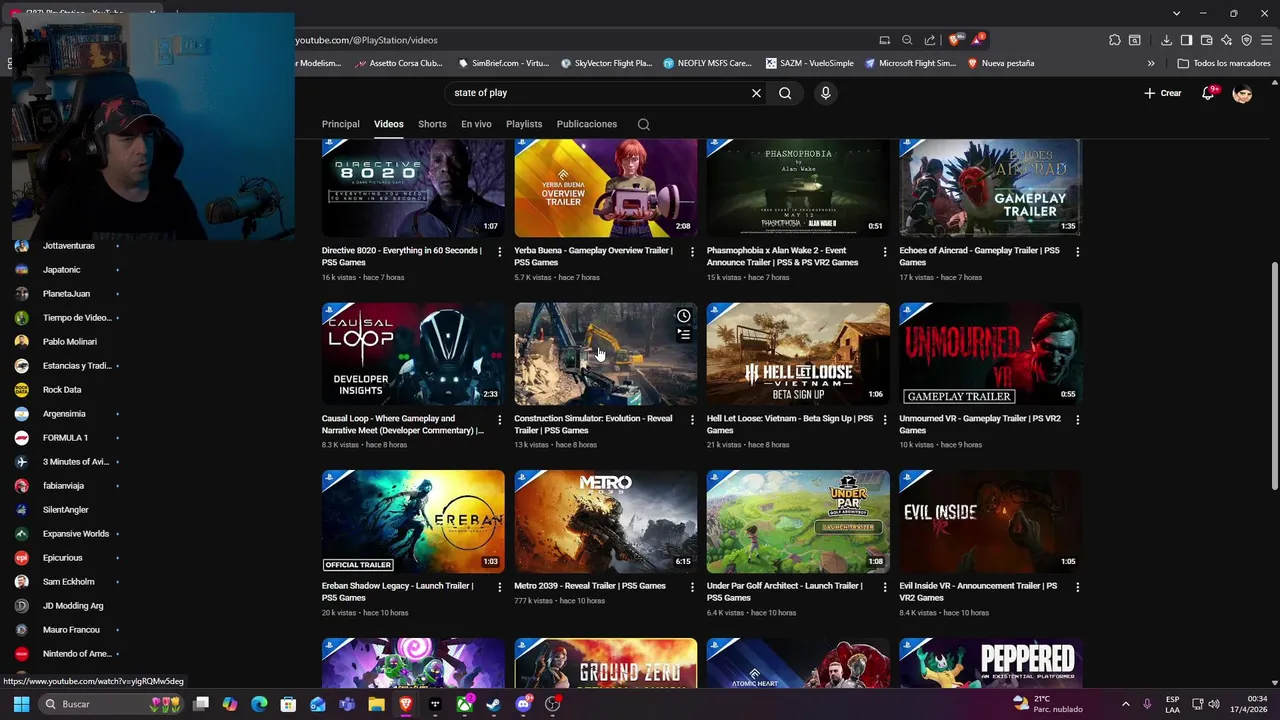1280x720 pixels.
Task: Select the Videos channel tab
Action: (x=389, y=124)
